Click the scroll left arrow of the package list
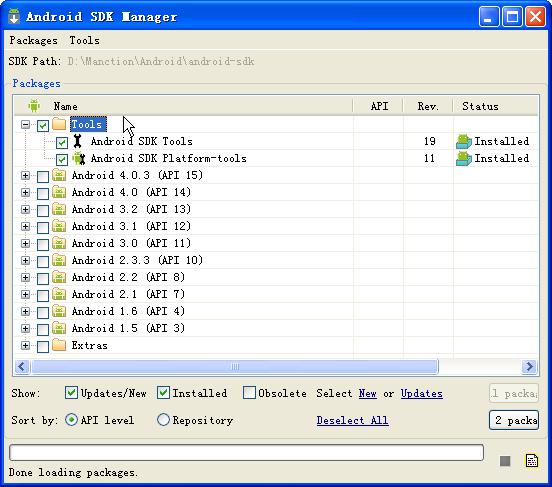Image resolution: width=552 pixels, height=487 pixels. pyautogui.click(x=22, y=367)
